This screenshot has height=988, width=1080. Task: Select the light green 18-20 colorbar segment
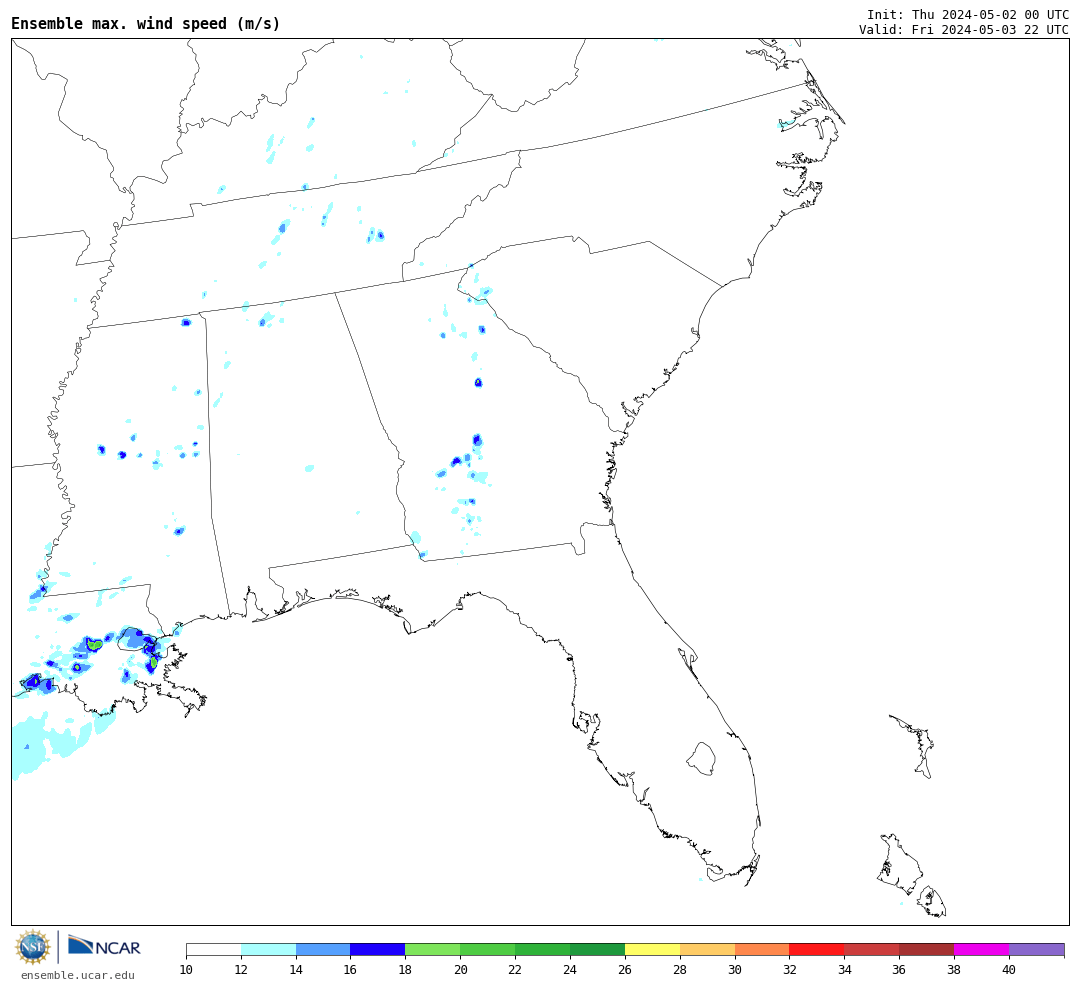pos(433,949)
